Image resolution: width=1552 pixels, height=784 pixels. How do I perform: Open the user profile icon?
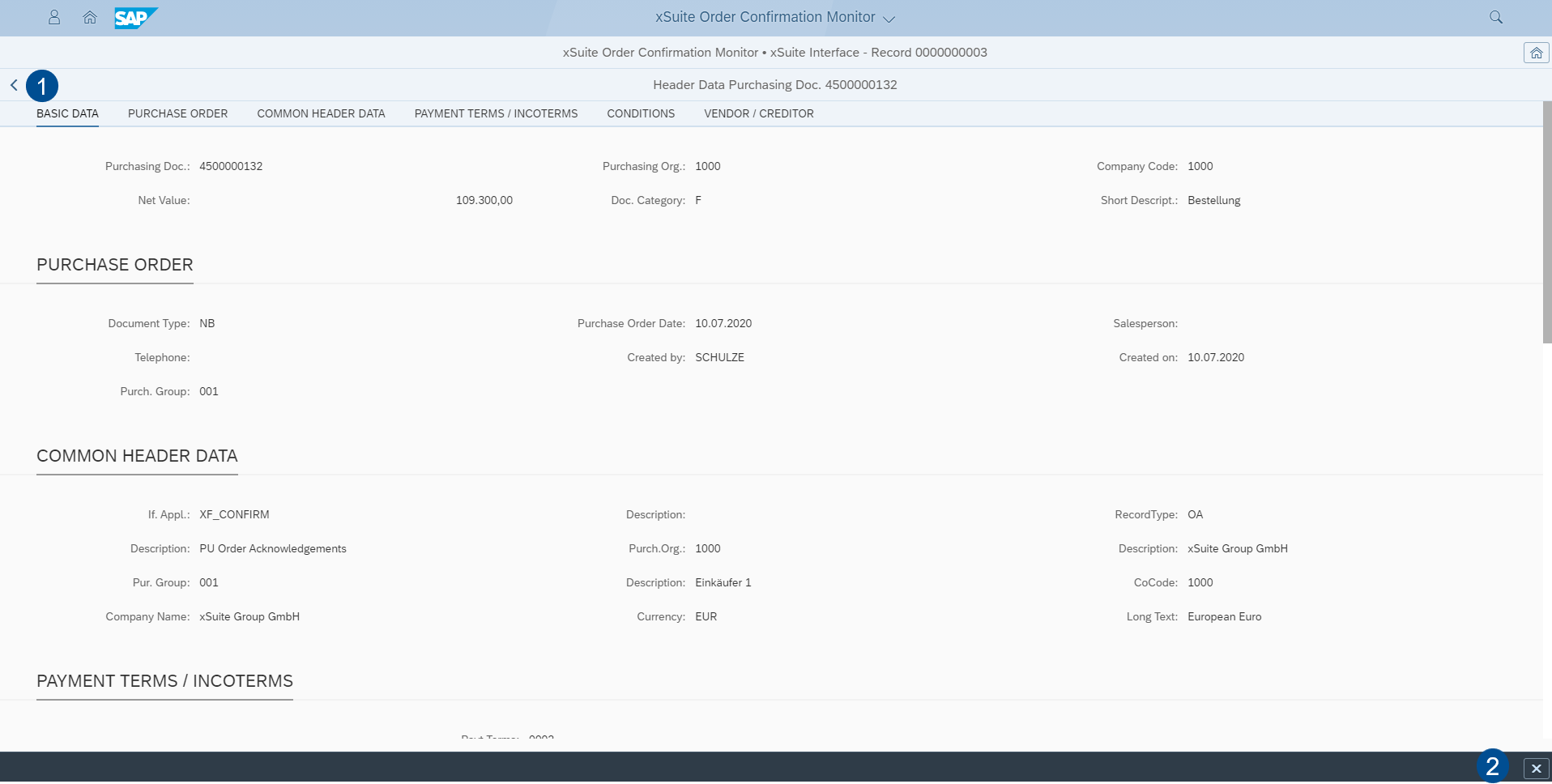coord(54,17)
